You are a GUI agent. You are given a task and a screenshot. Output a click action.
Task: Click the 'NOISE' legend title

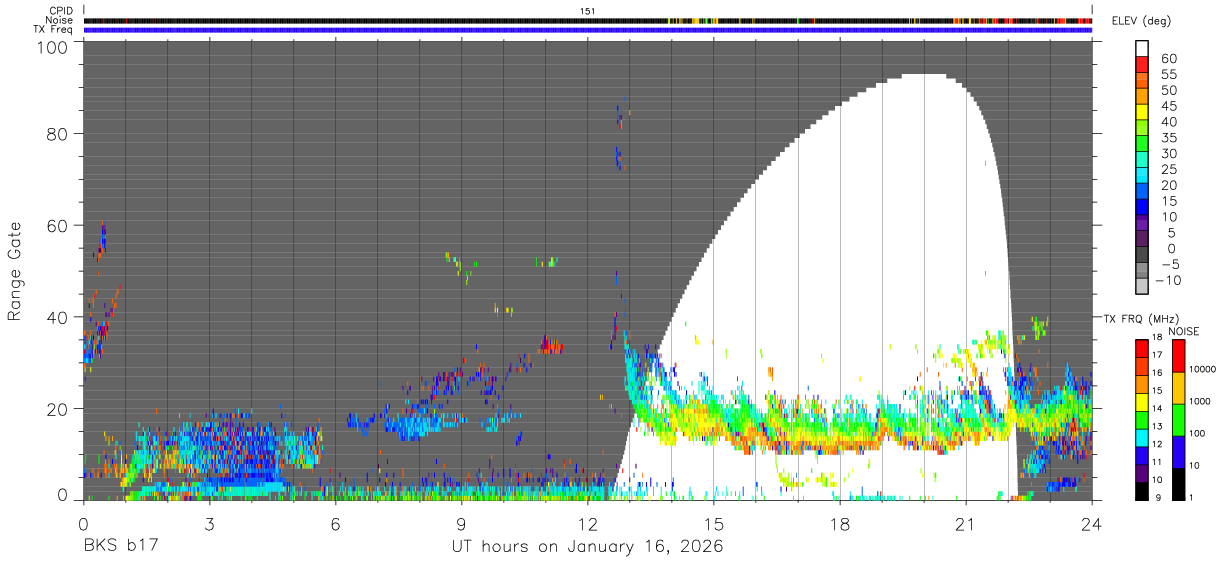tap(1185, 331)
